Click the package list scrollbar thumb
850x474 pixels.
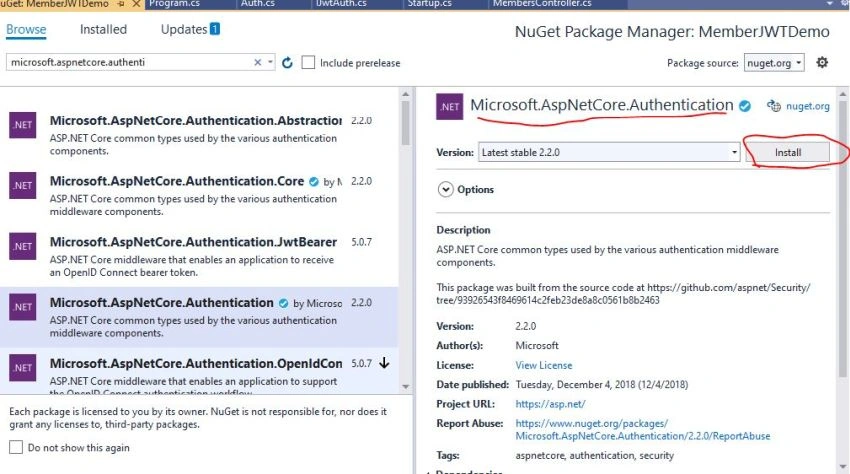(405, 123)
